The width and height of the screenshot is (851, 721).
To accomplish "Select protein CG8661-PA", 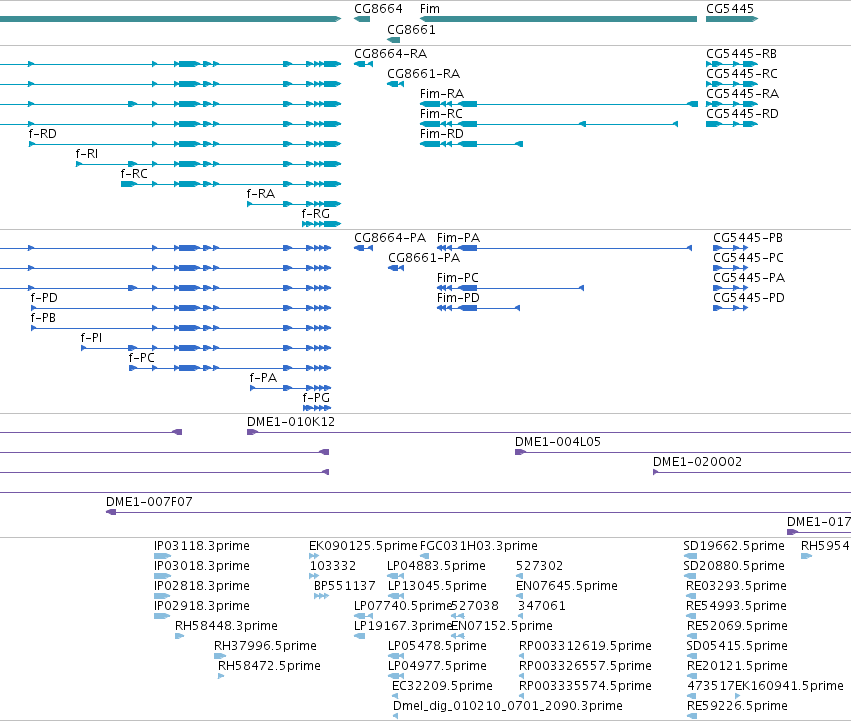I will (x=424, y=258).
